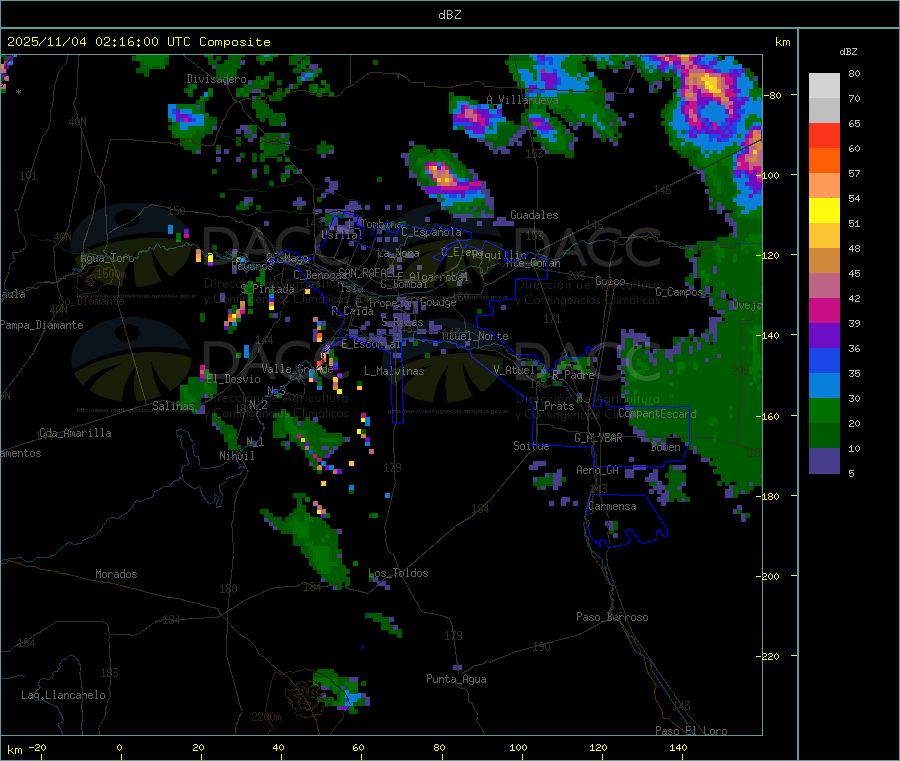This screenshot has width=900, height=761.
Task: Click the dBZ title at top
Action: coord(449,15)
